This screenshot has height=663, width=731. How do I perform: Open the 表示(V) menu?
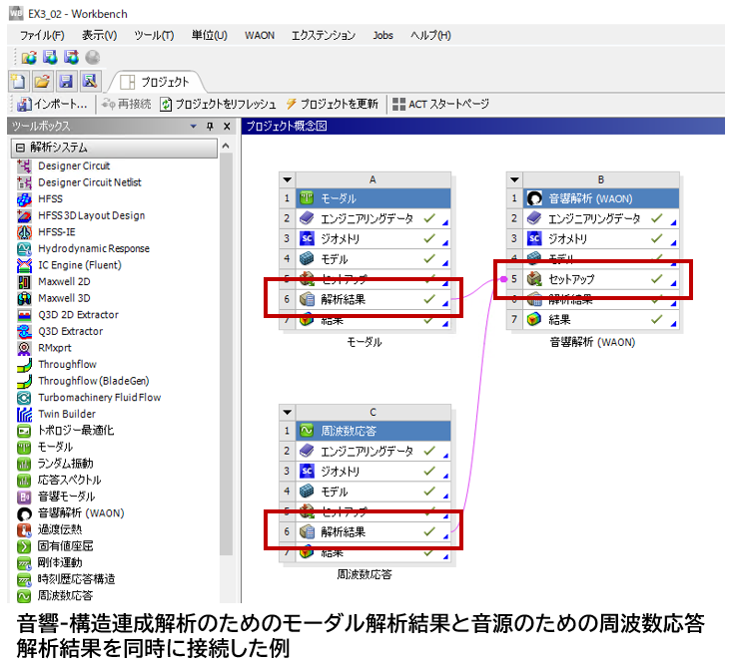(99, 35)
